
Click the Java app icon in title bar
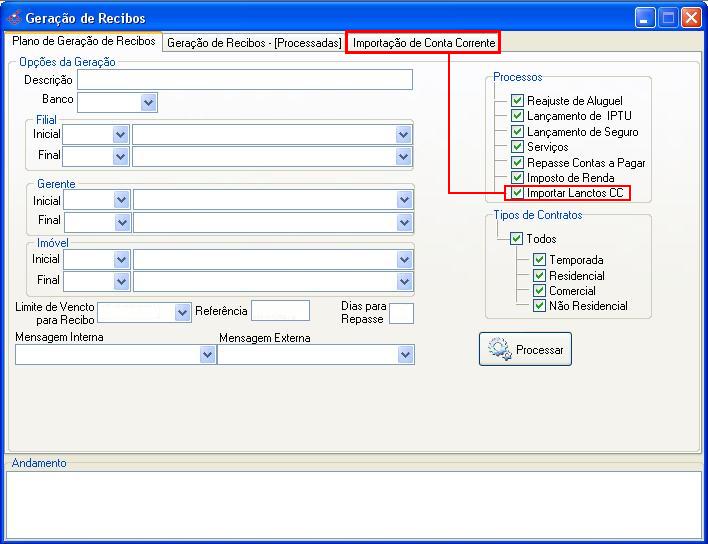[x=14, y=18]
